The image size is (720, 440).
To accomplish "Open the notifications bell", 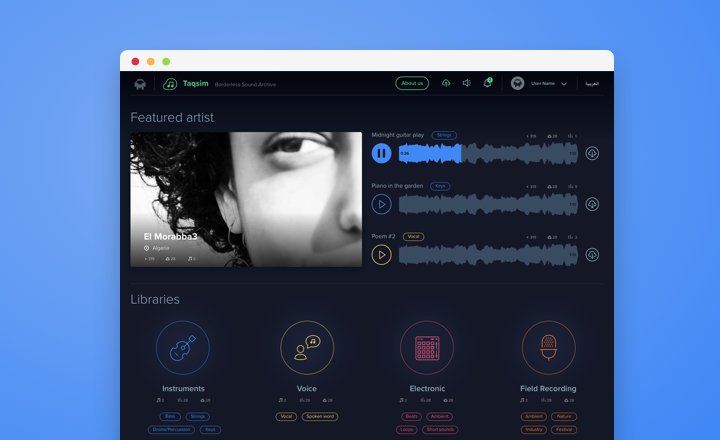I will [487, 84].
